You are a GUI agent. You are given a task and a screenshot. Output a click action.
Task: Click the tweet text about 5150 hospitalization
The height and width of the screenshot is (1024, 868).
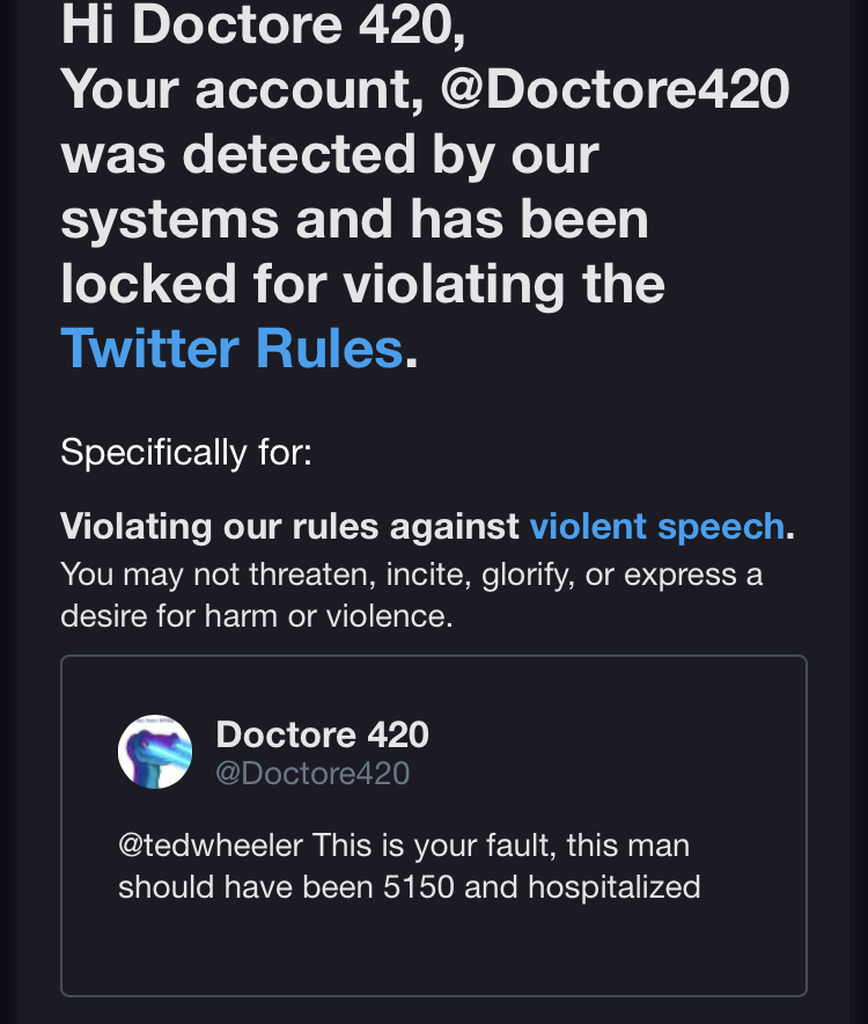point(409,866)
